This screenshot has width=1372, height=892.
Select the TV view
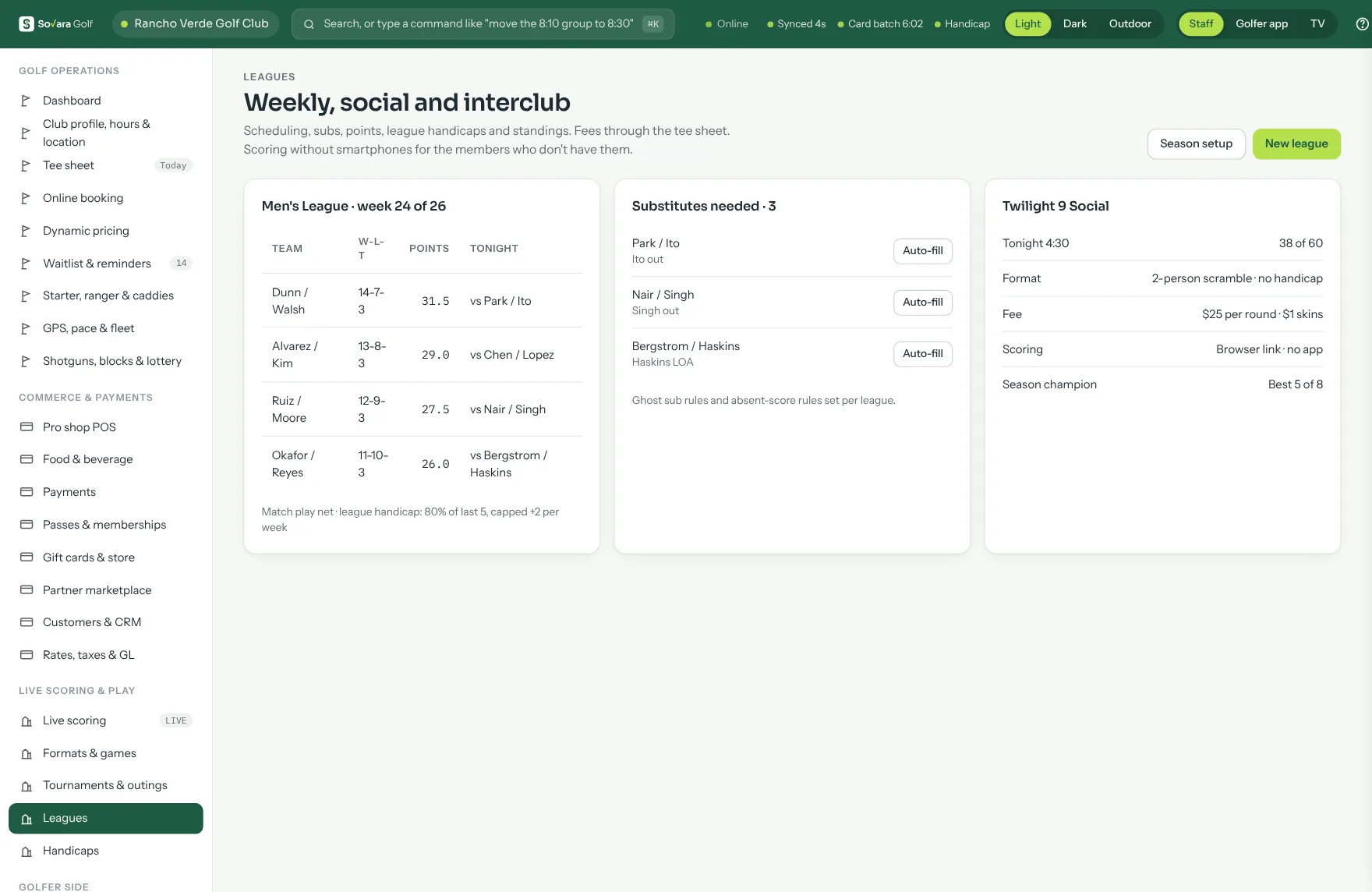1317,24
